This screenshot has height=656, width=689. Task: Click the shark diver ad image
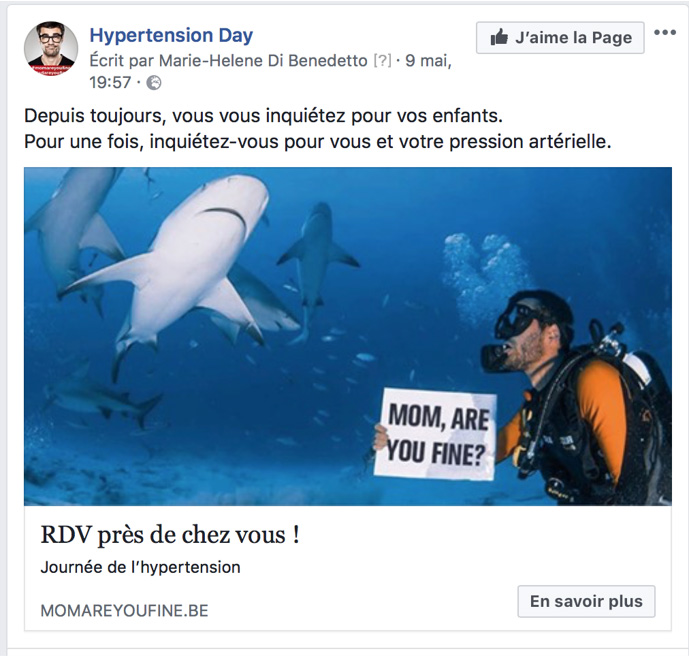tap(348, 336)
